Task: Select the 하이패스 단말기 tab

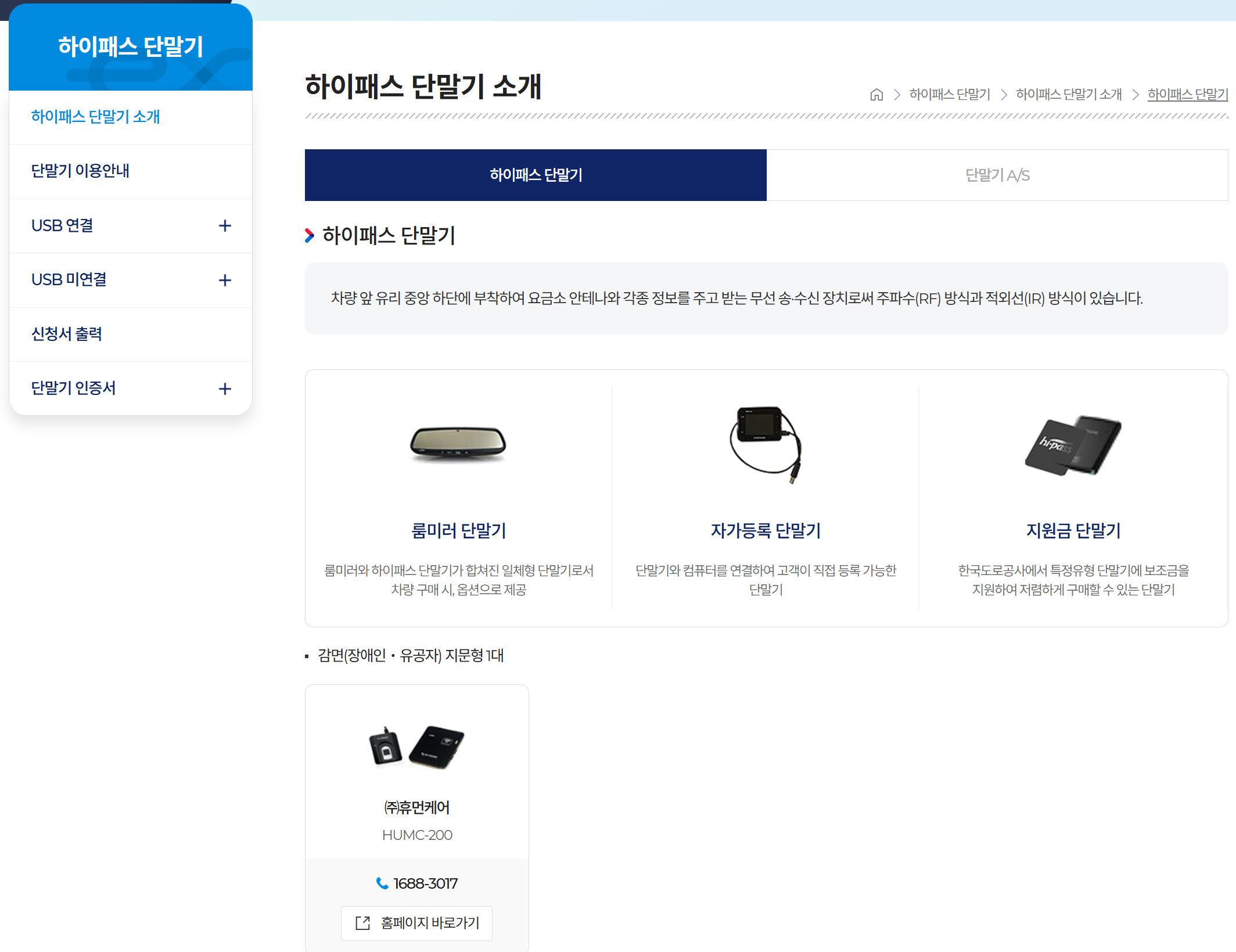Action: click(534, 175)
